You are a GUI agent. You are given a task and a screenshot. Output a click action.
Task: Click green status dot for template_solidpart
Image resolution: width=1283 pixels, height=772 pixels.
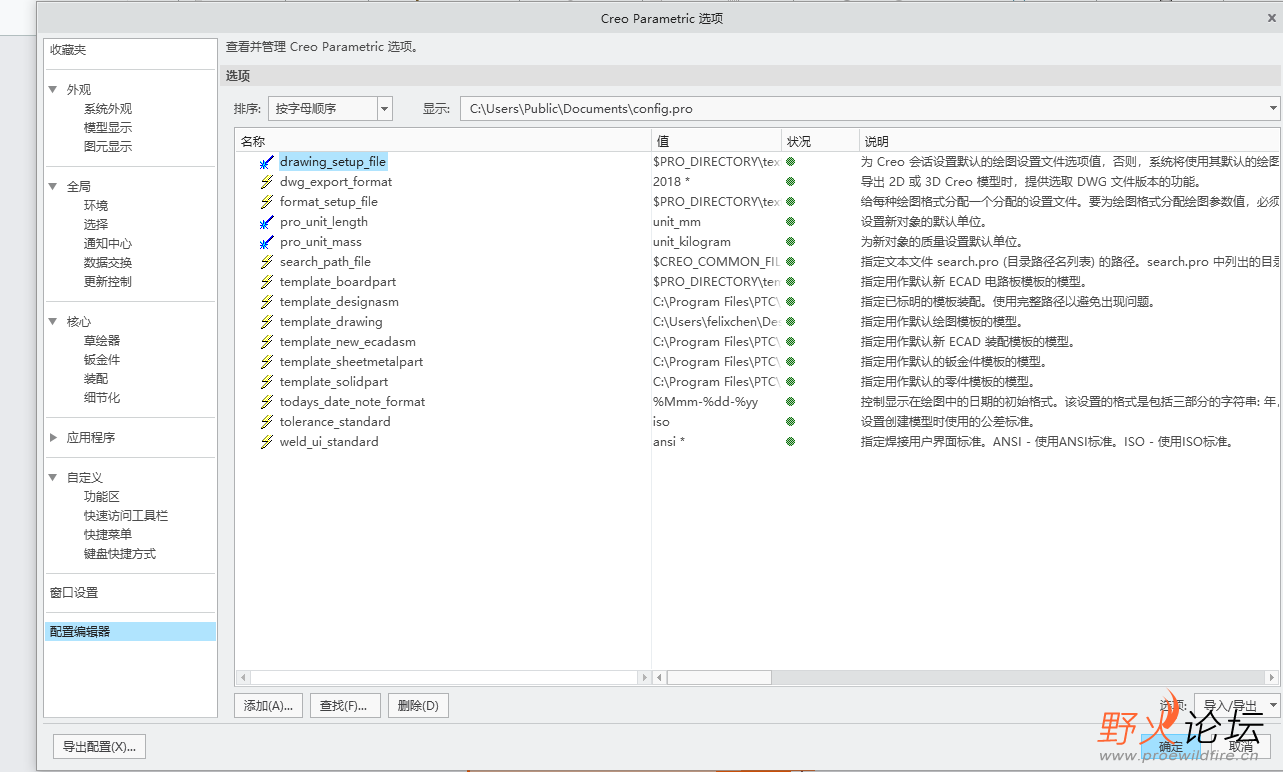tap(790, 381)
